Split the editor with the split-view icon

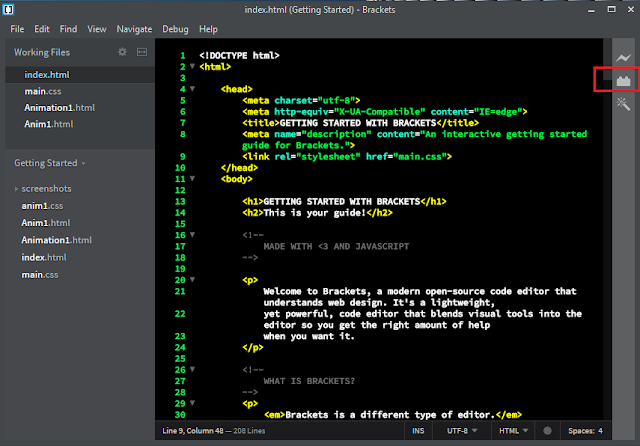coord(142,52)
